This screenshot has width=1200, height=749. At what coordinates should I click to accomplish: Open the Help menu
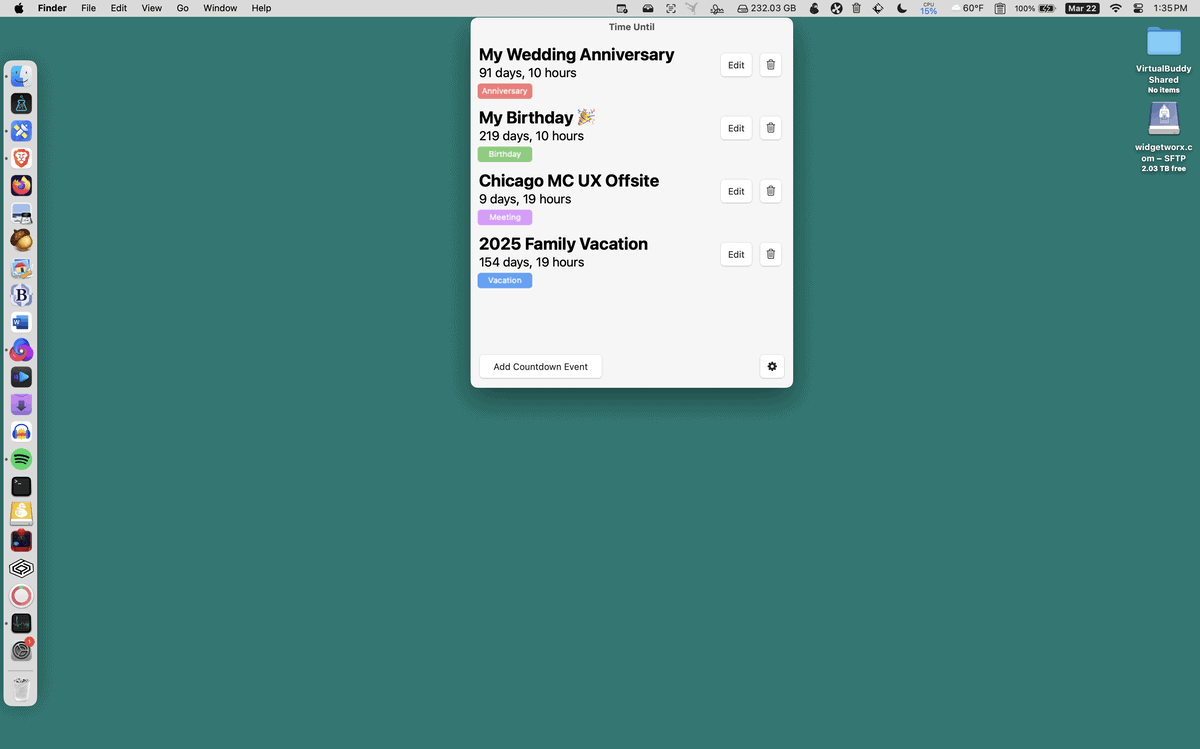pos(261,8)
